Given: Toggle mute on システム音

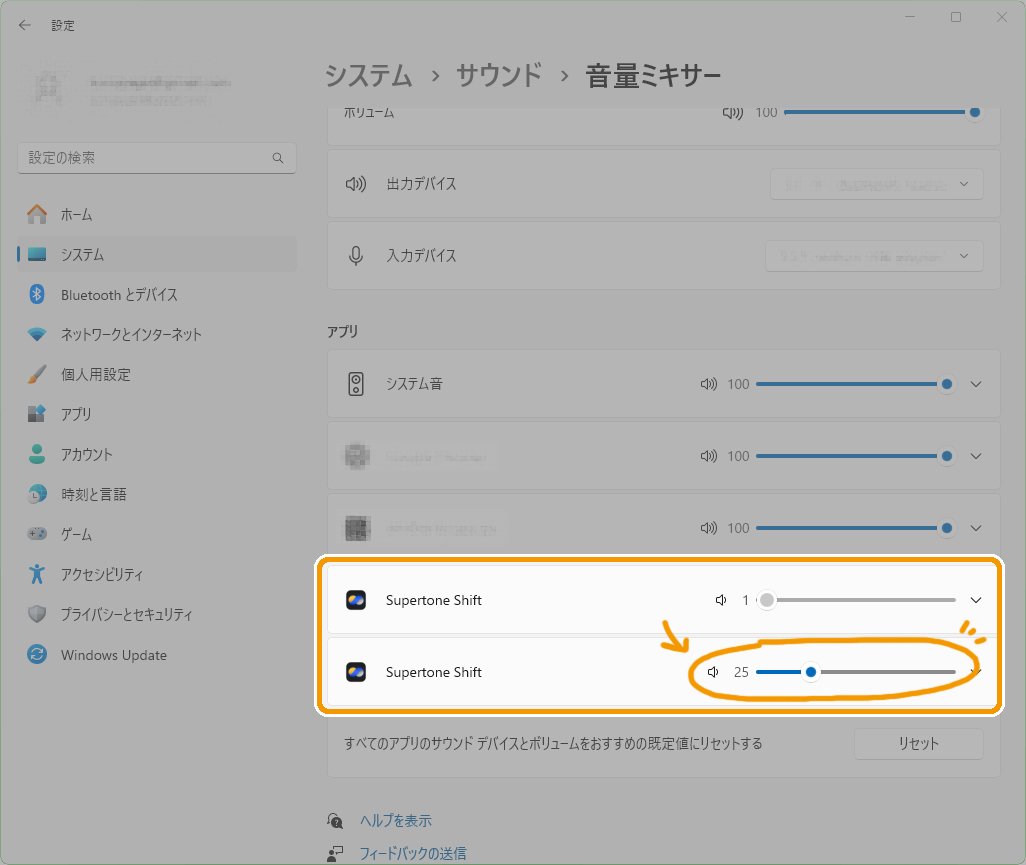Looking at the screenshot, I should pyautogui.click(x=708, y=383).
